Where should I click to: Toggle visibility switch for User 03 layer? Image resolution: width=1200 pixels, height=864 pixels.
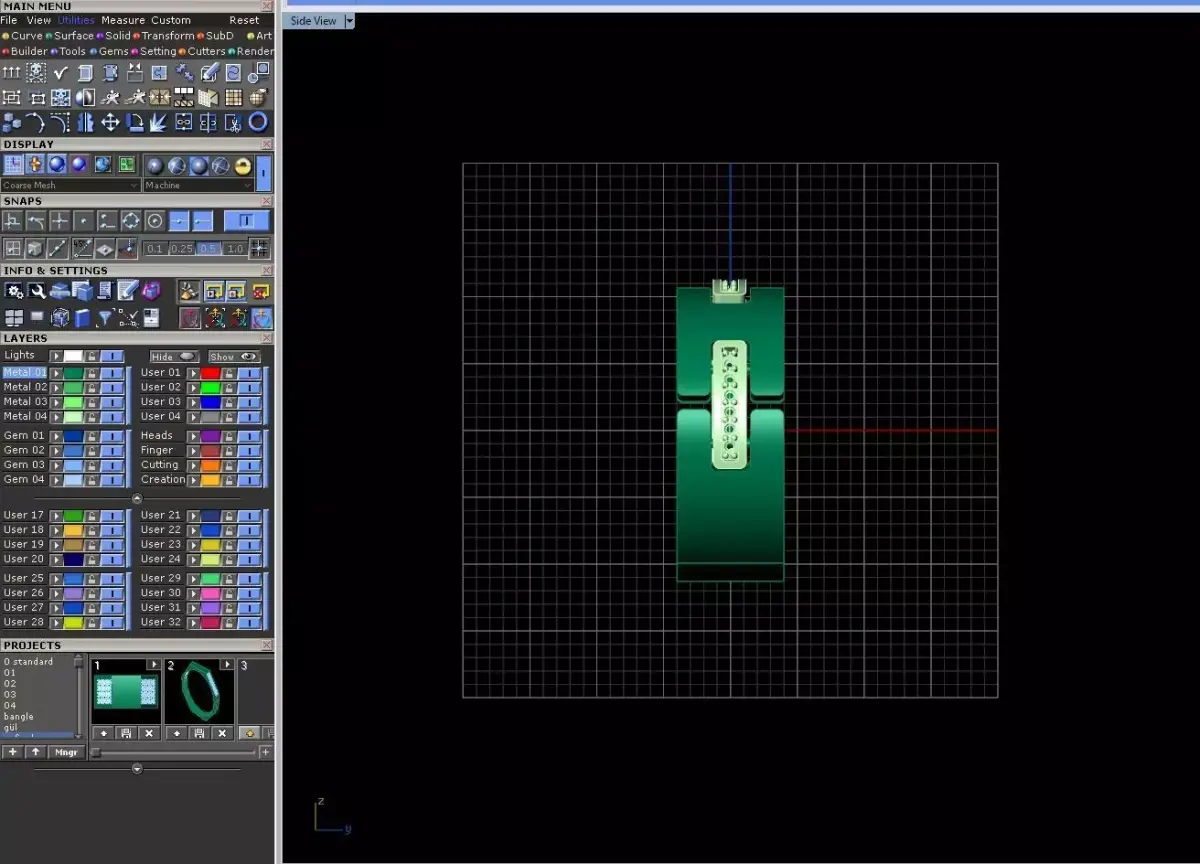point(248,401)
